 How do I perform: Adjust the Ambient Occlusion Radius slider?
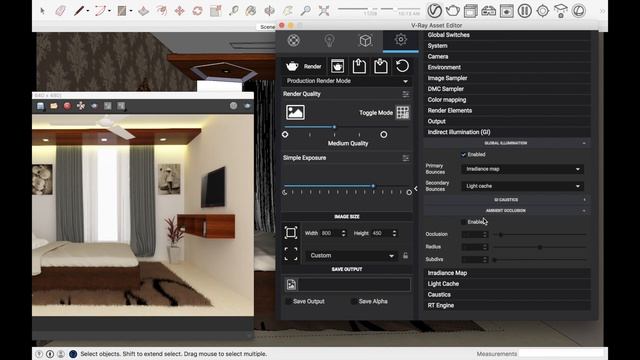click(540, 247)
